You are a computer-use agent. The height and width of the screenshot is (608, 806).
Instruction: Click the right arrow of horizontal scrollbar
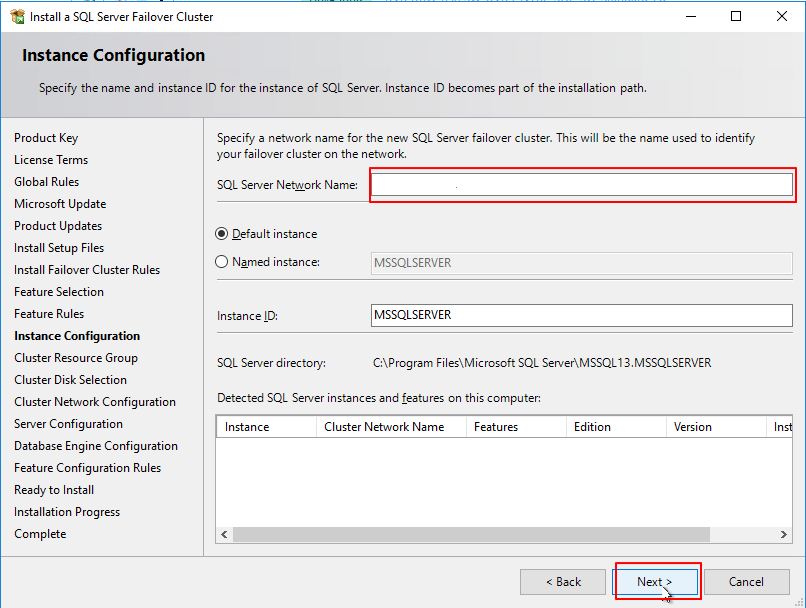coord(783,535)
